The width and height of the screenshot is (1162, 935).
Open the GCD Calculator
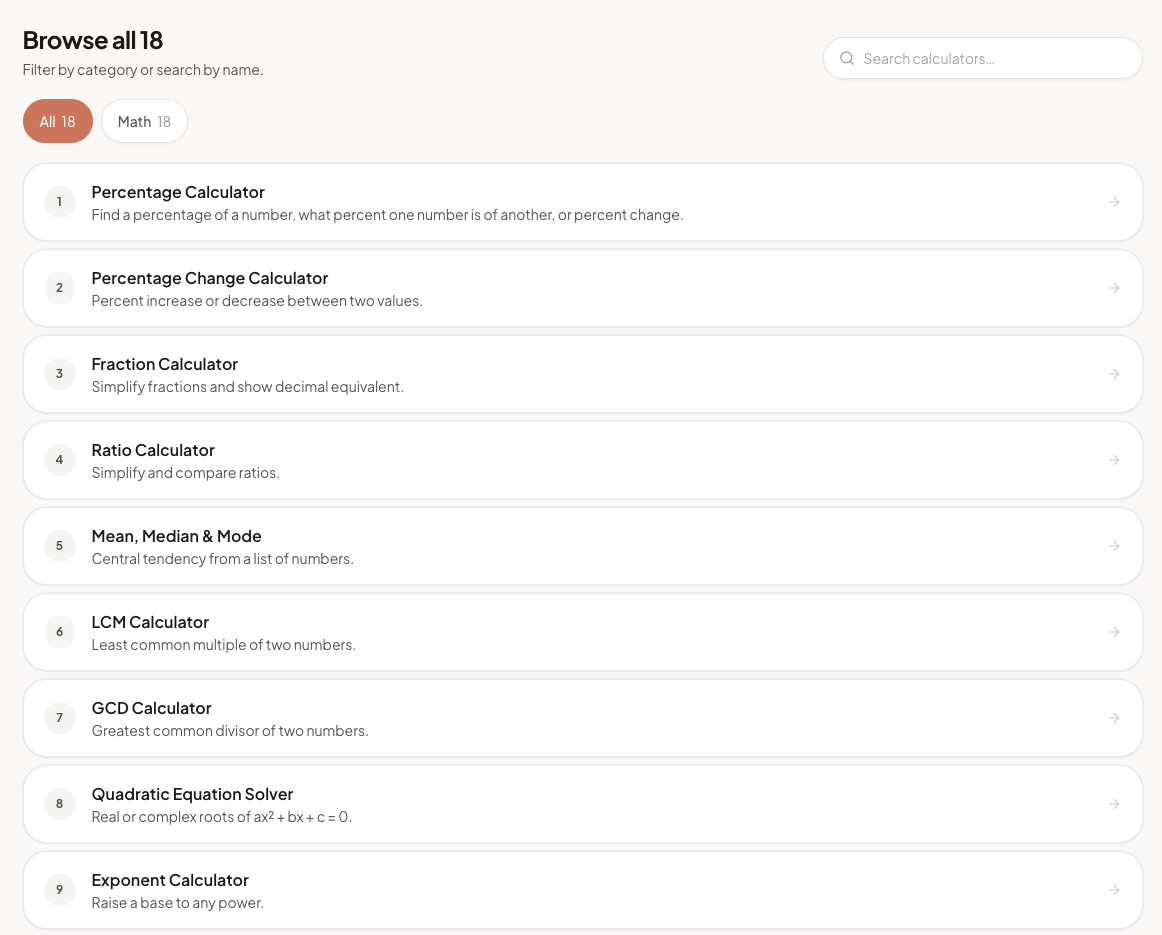click(x=582, y=718)
